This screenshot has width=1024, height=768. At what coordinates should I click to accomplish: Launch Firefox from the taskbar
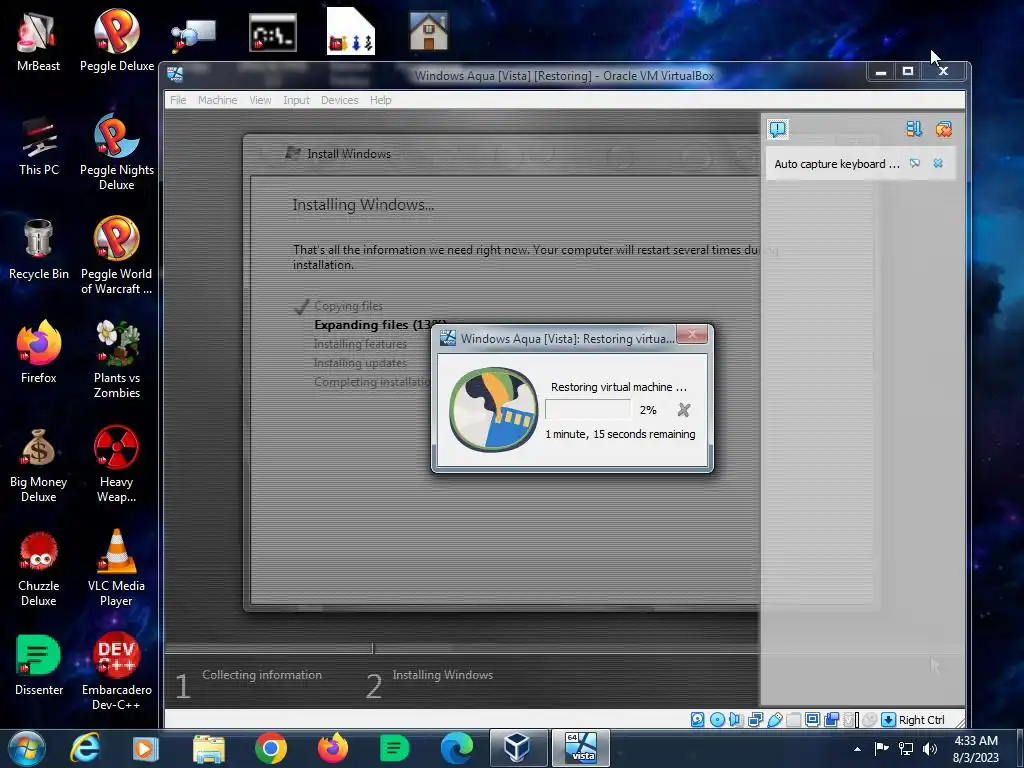pos(333,748)
